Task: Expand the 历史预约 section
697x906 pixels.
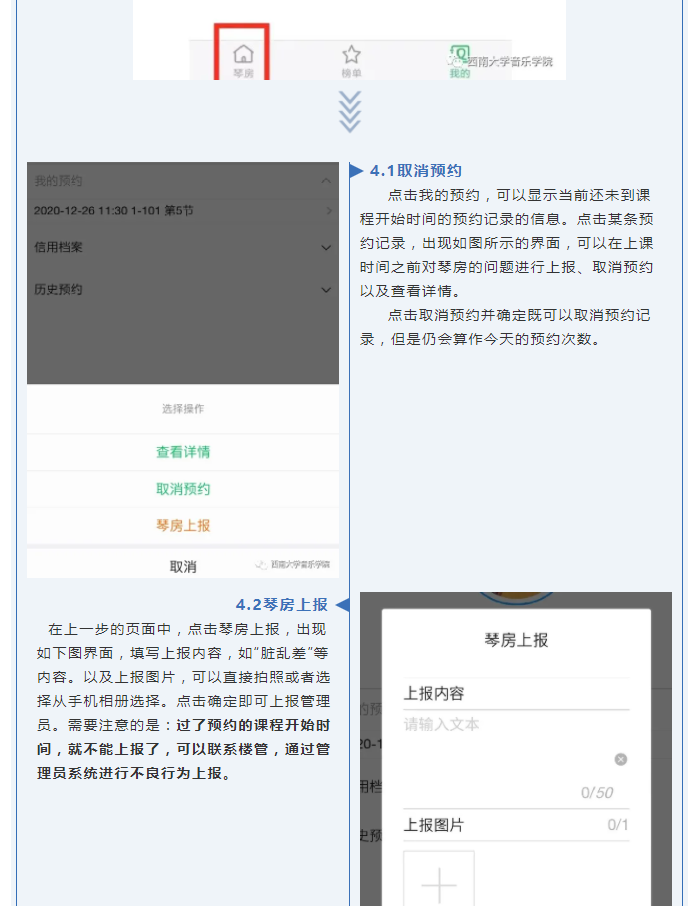Action: tap(326, 290)
